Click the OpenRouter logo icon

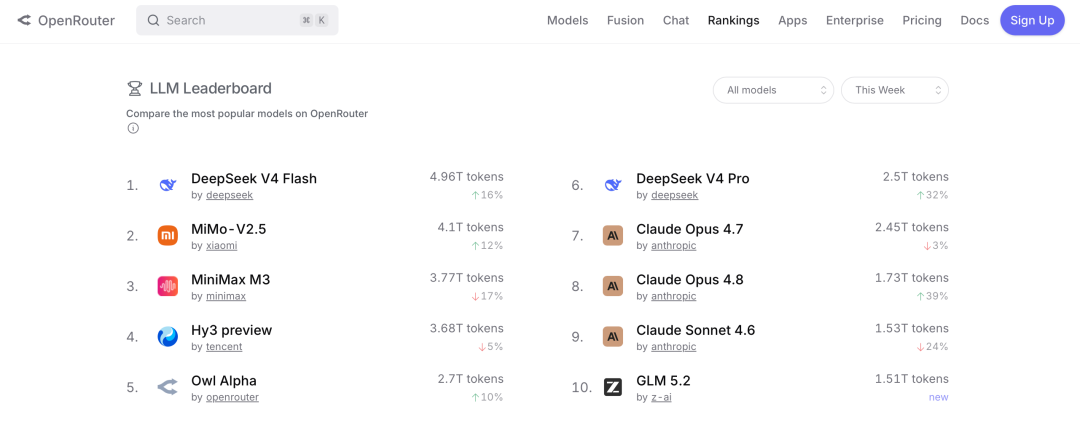25,21
